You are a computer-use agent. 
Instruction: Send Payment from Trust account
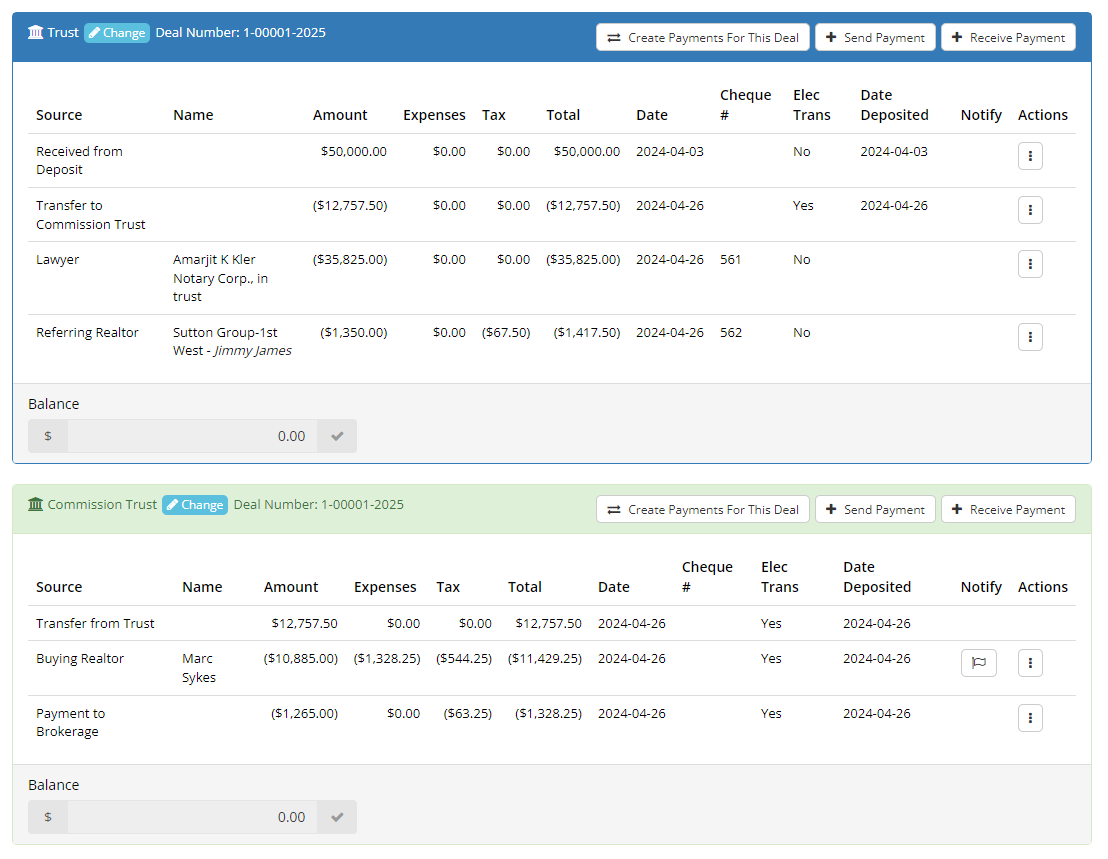pos(875,37)
